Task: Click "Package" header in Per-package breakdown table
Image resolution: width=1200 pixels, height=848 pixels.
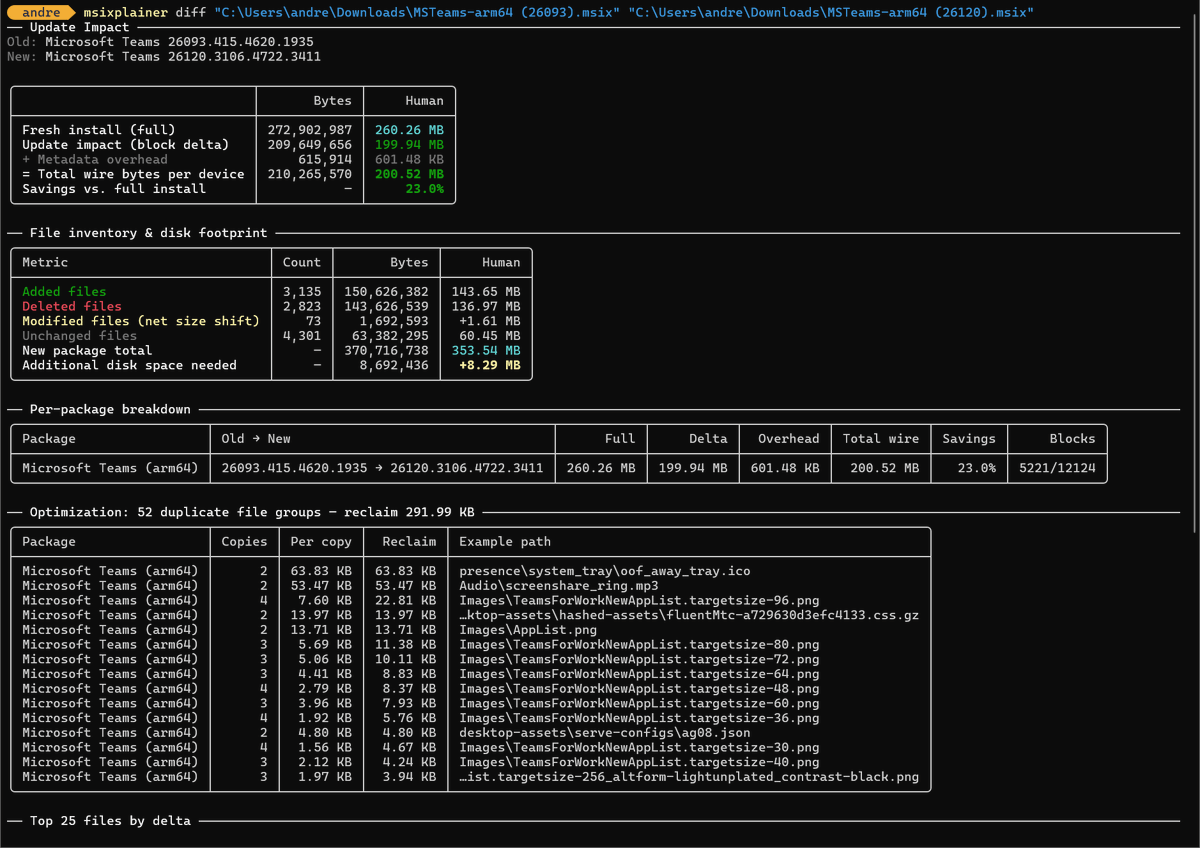Action: [49, 438]
